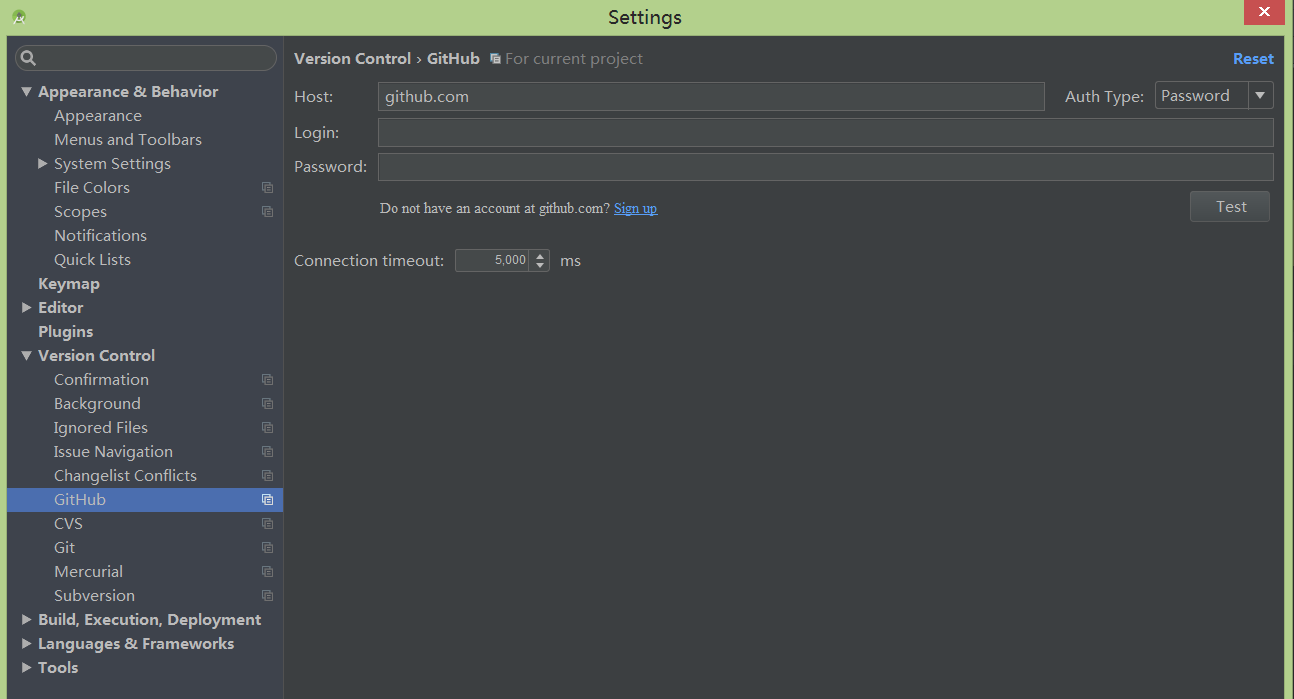Click the project-level icon beside Scopes
Viewport: 1294px width, 699px height.
267,212
